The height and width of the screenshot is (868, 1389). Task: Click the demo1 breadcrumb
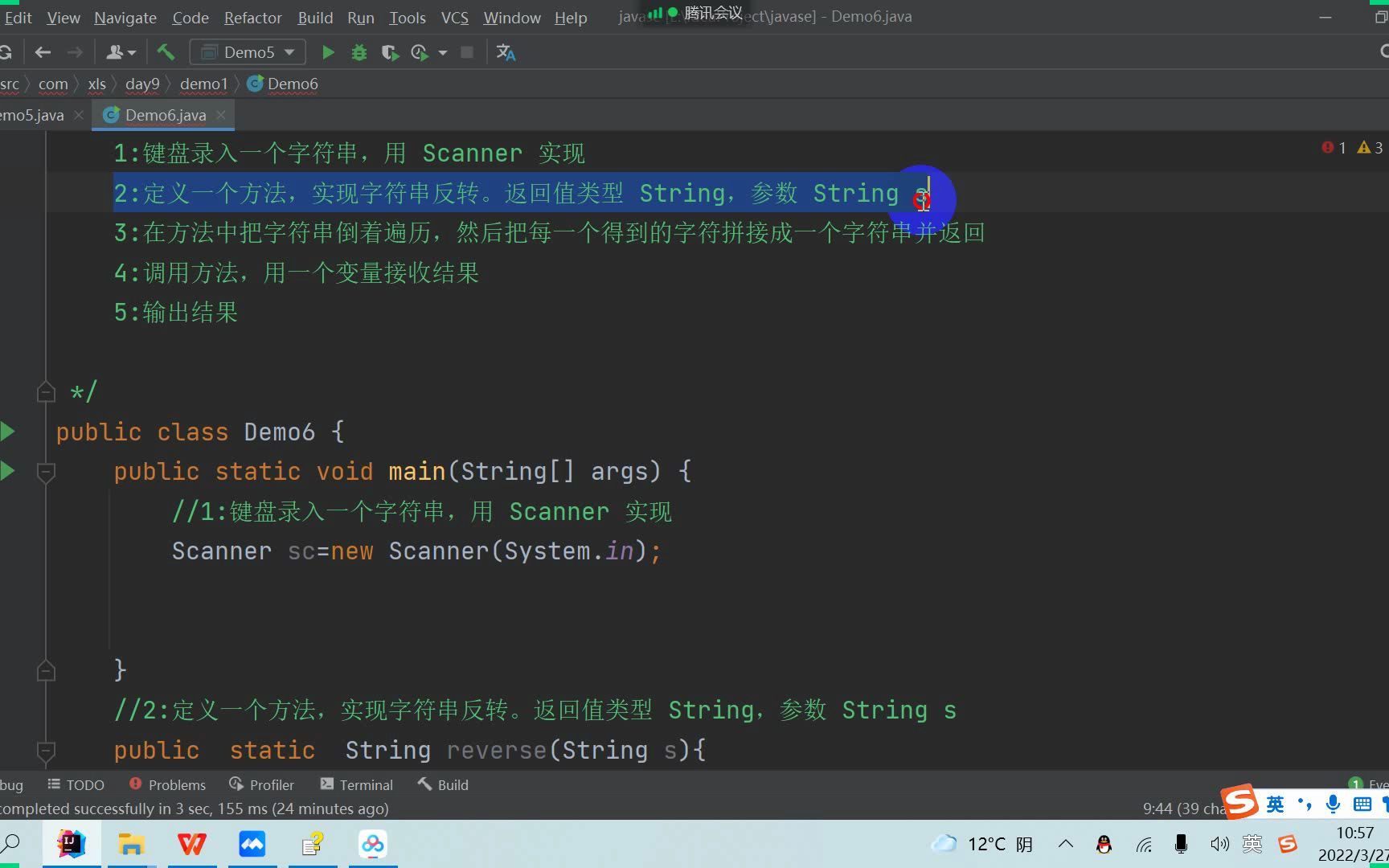[x=204, y=84]
